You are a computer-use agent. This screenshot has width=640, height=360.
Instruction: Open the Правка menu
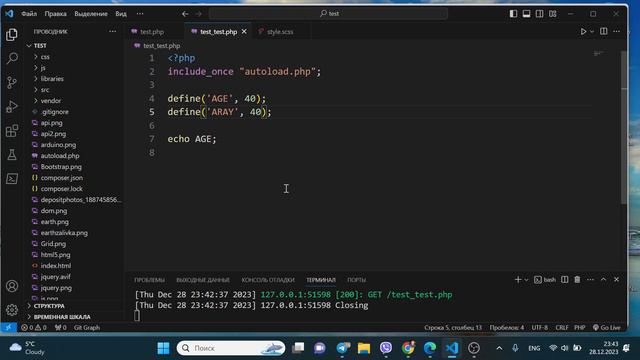pos(56,13)
